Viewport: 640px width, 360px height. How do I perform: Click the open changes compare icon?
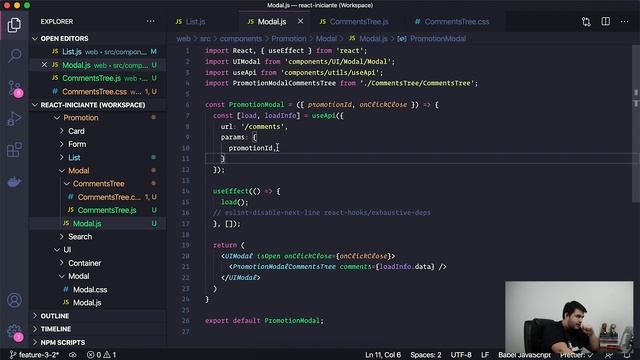[586, 22]
